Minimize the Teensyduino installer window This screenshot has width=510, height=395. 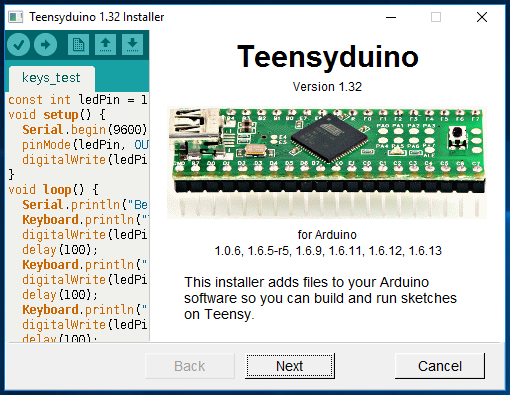[x=391, y=17]
